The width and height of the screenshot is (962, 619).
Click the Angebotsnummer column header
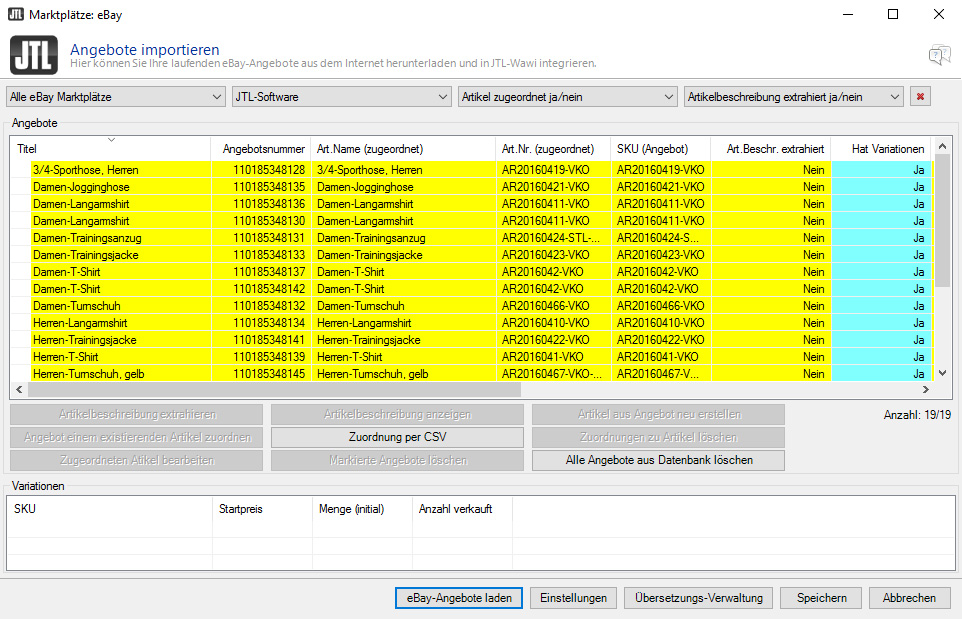click(x=263, y=148)
